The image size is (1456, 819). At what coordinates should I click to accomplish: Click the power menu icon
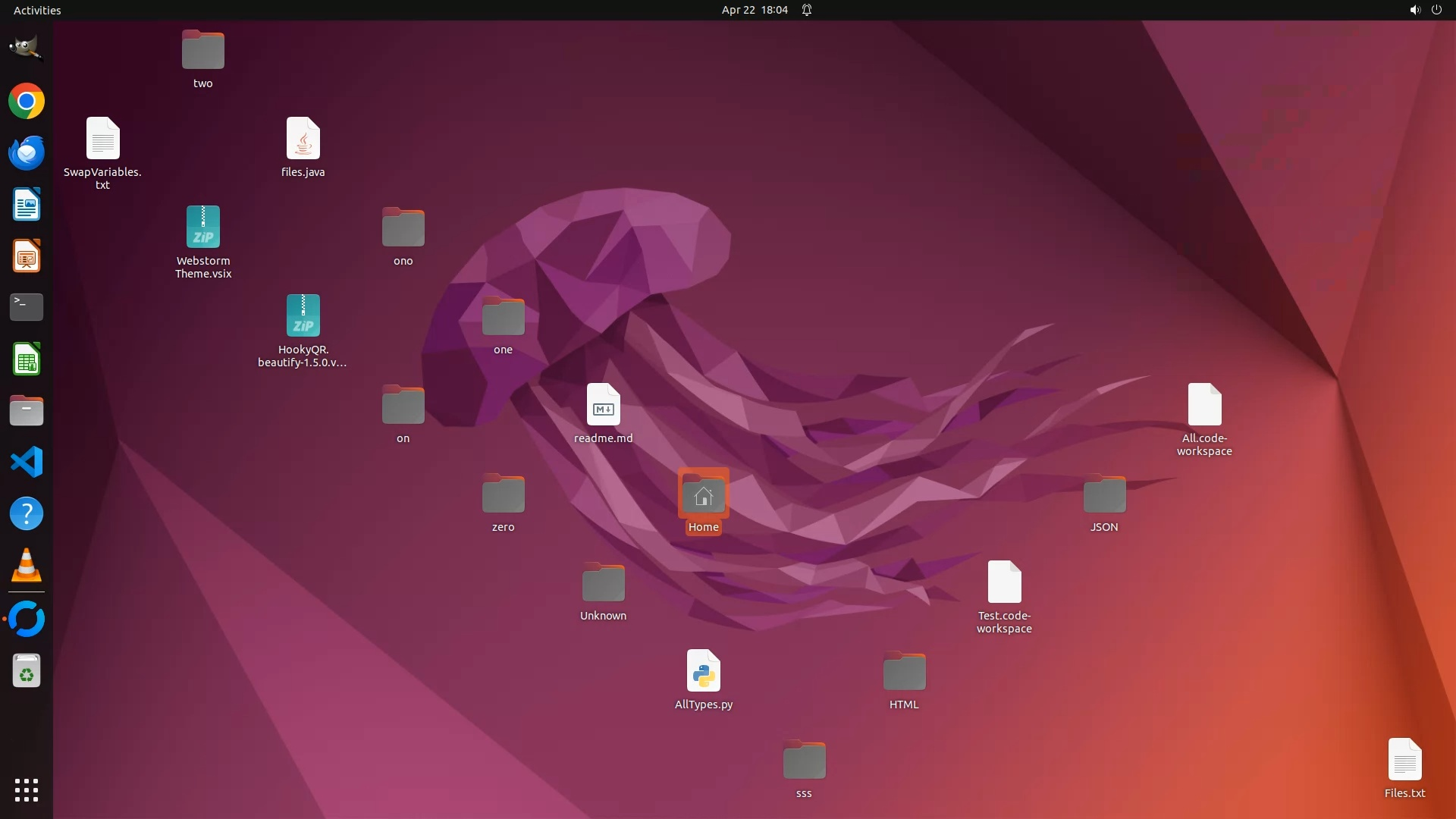click(x=1436, y=10)
